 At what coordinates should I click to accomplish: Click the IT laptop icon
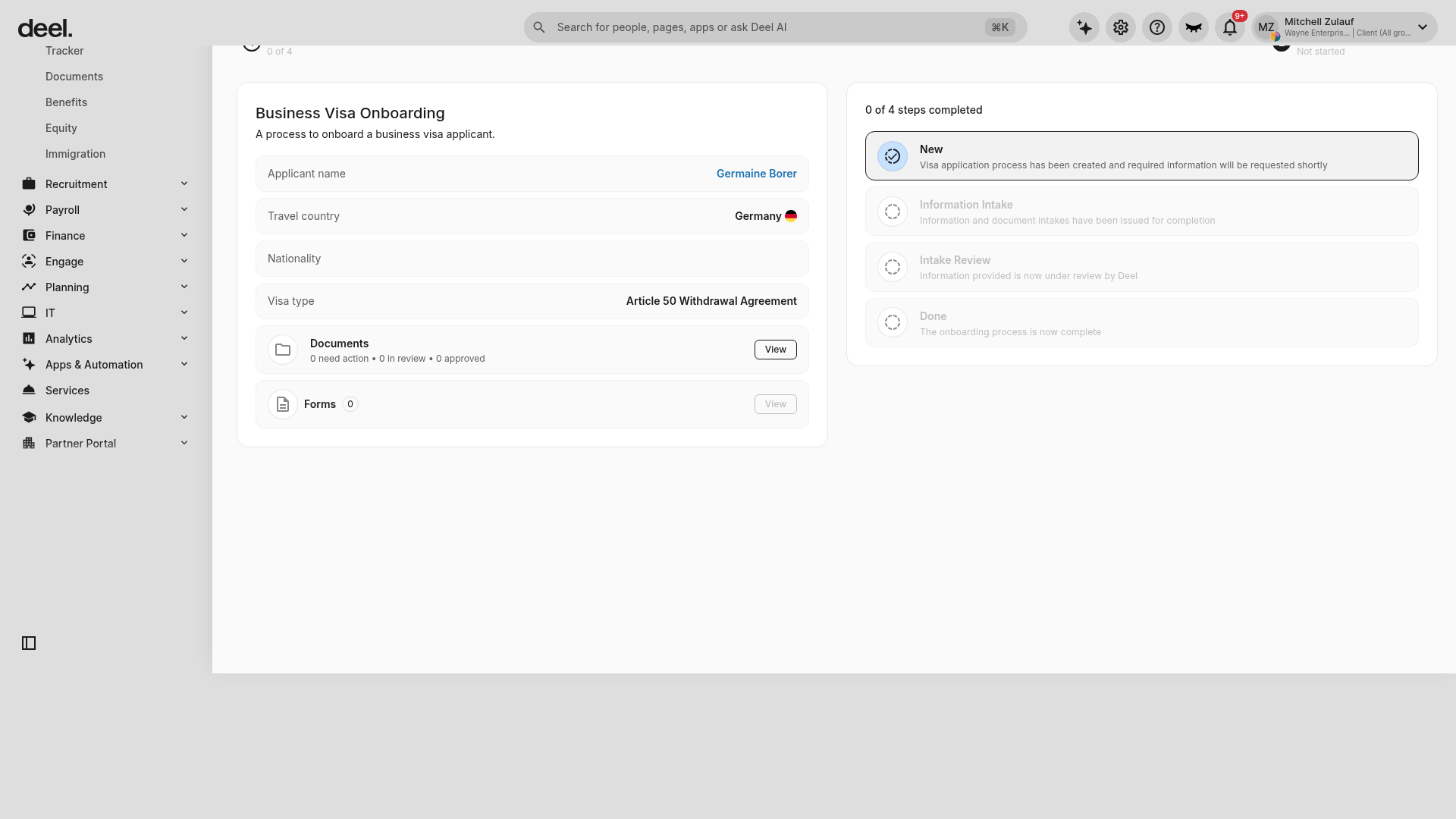29,312
